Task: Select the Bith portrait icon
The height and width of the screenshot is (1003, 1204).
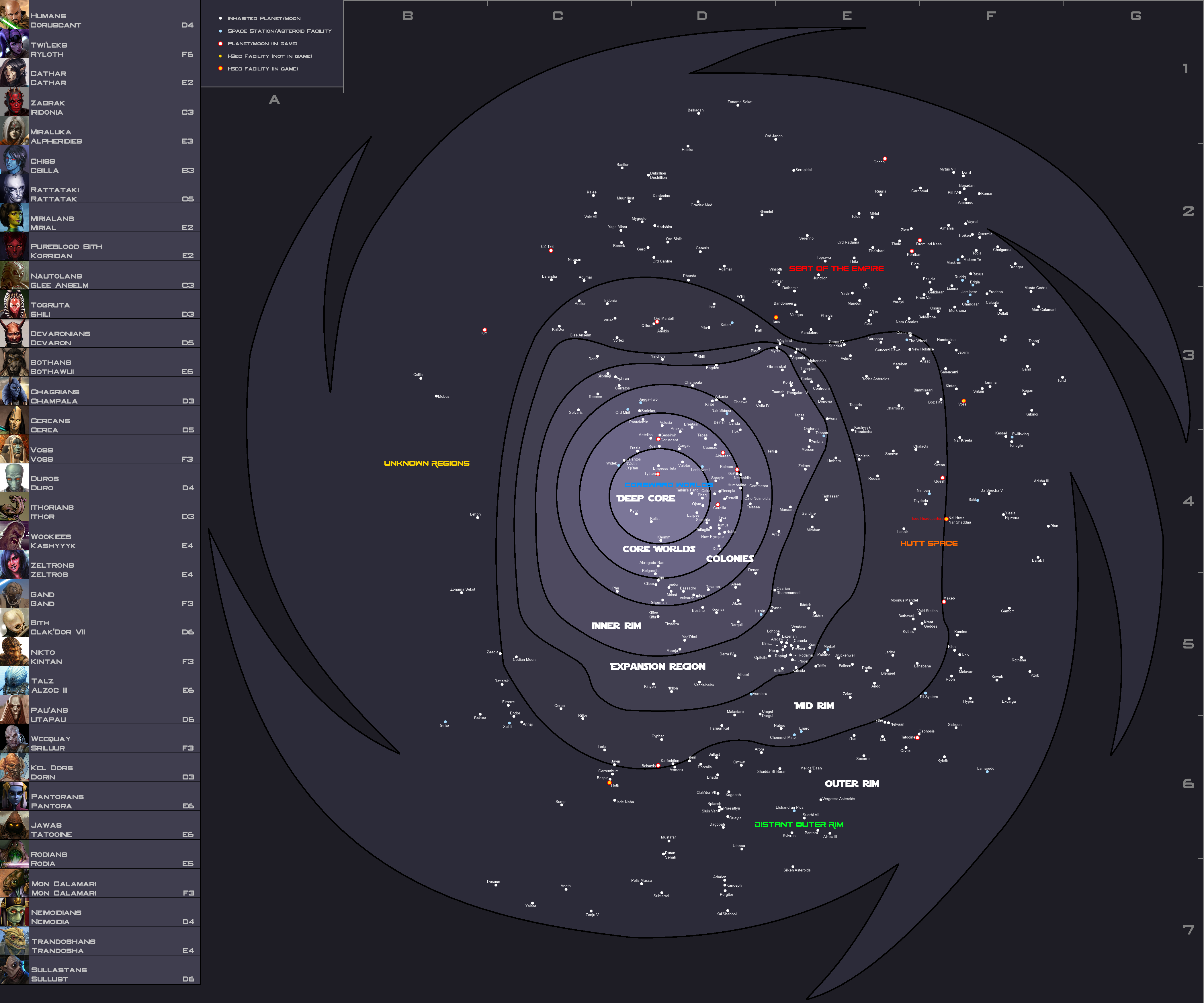Action: (14, 622)
